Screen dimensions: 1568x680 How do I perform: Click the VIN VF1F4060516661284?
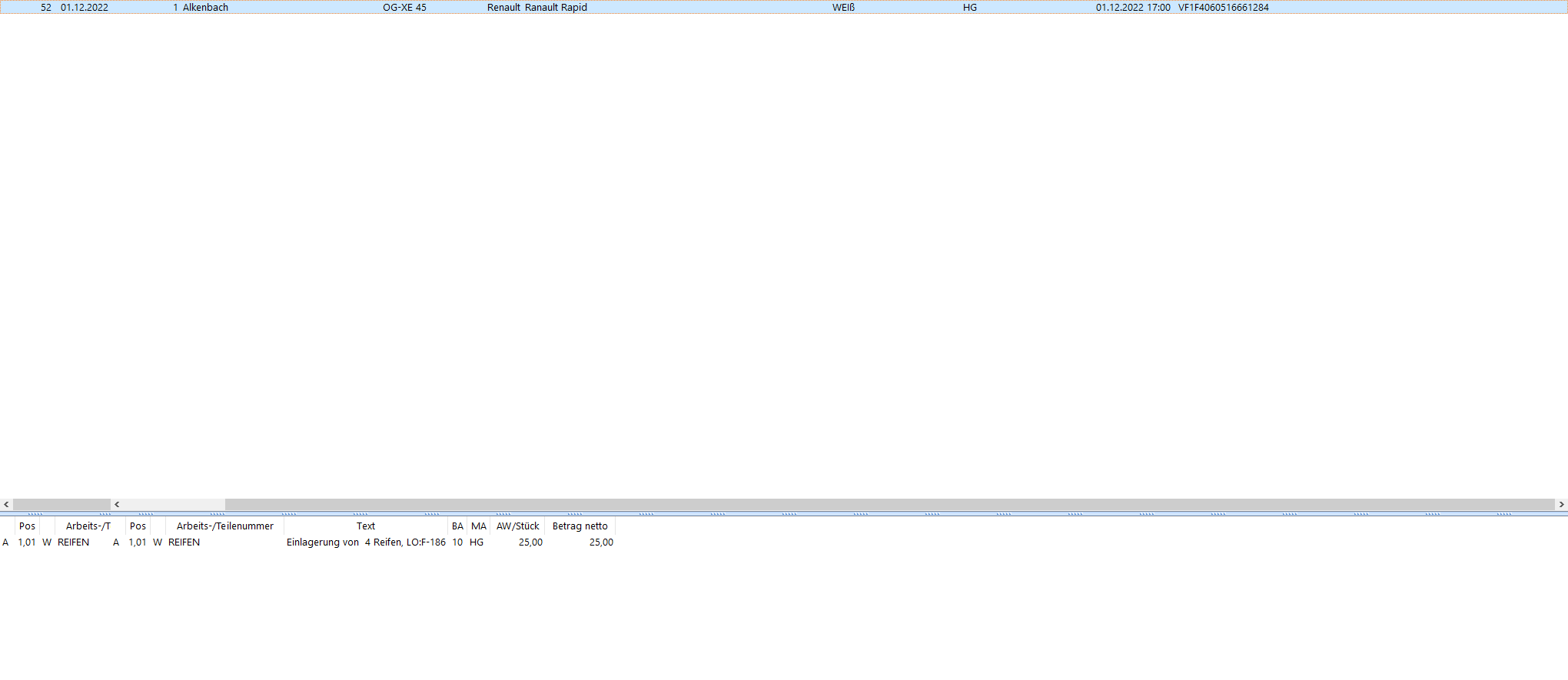[1223, 8]
